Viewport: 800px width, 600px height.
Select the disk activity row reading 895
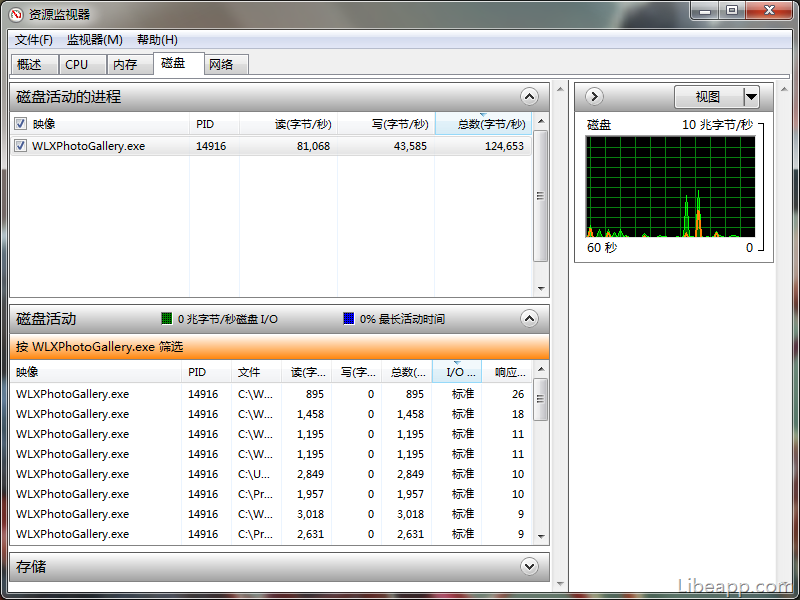pos(271,394)
